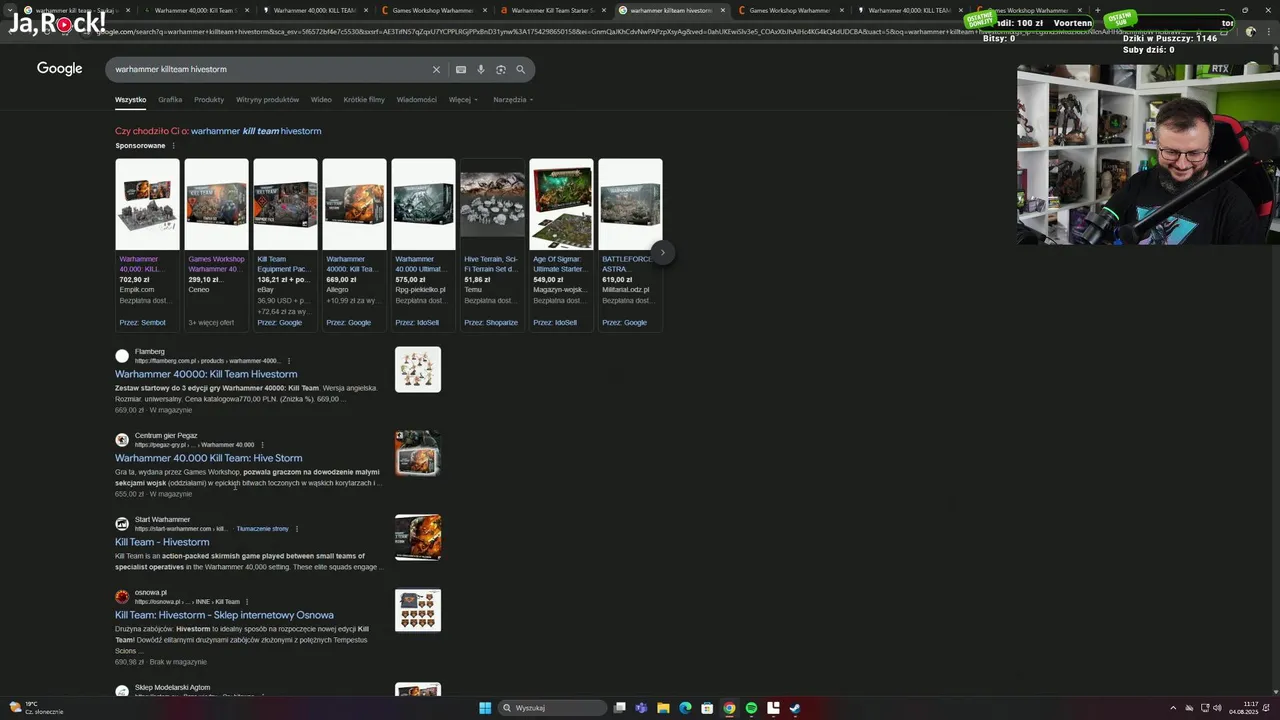1280x720 pixels.
Task: Open 'Warhammer 40000: Kill Team Hivestorm' Flamberg result
Action: 206,374
